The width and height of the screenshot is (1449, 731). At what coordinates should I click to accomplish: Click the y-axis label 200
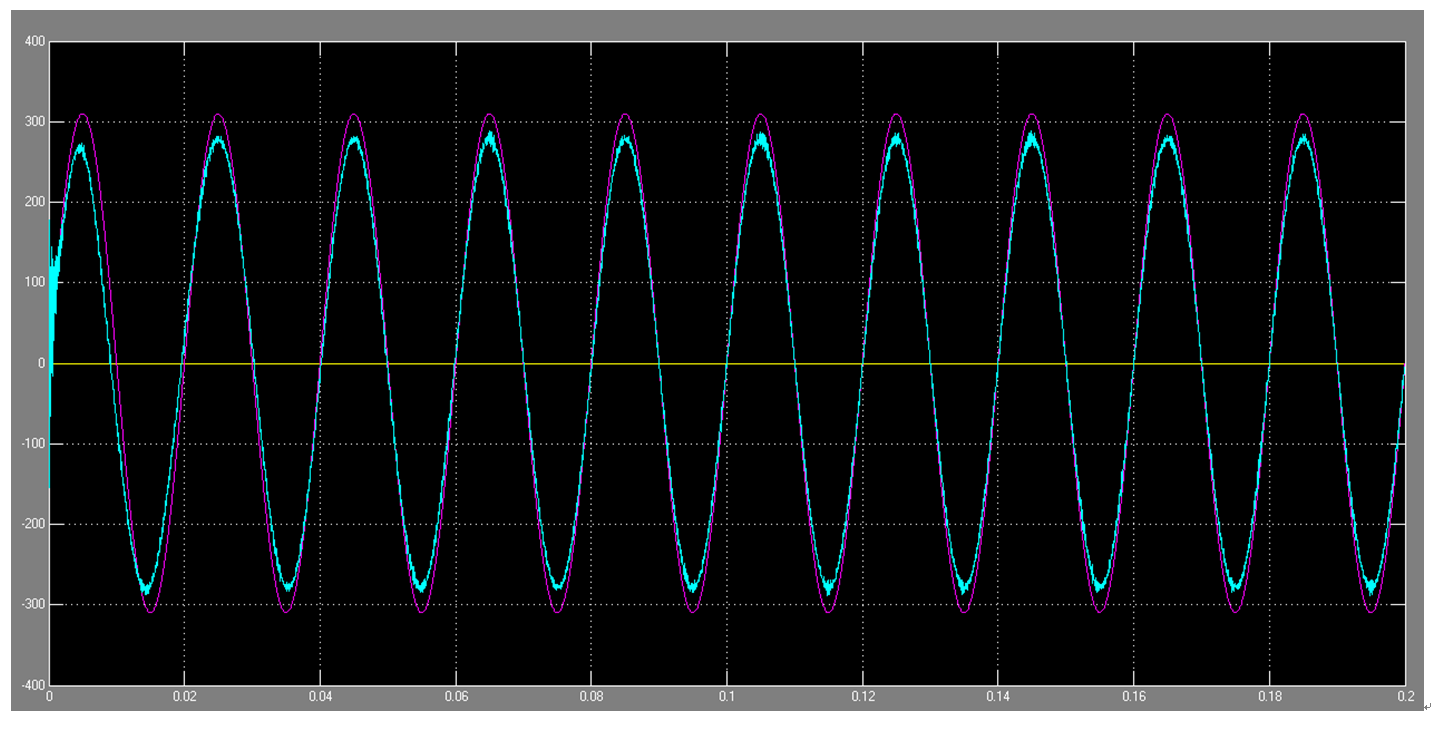pyautogui.click(x=36, y=203)
